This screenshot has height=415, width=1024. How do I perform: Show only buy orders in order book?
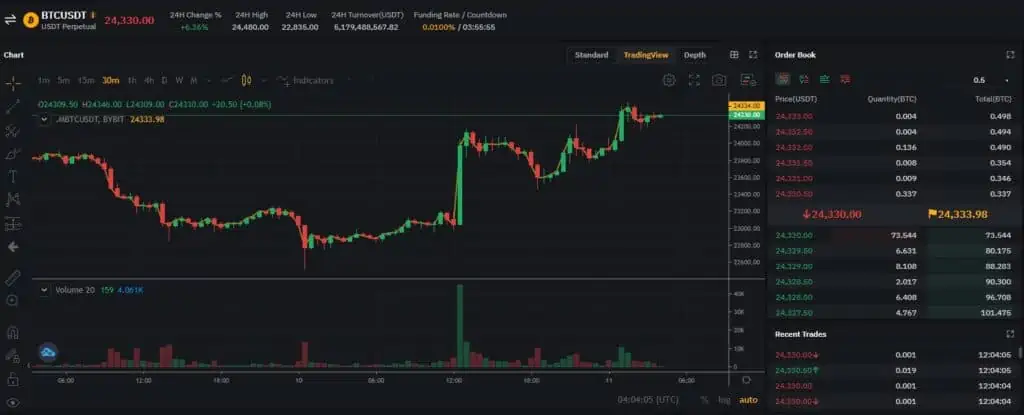pos(825,80)
